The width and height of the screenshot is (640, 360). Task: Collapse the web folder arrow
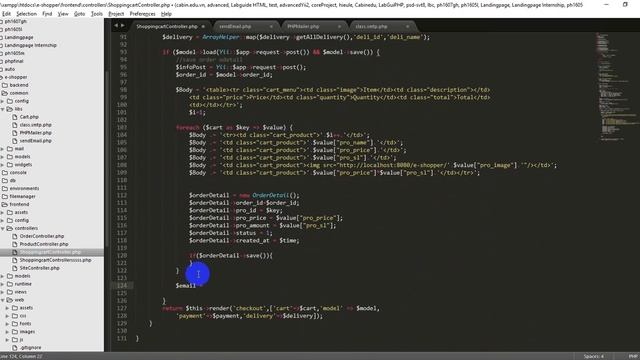coord(2,300)
